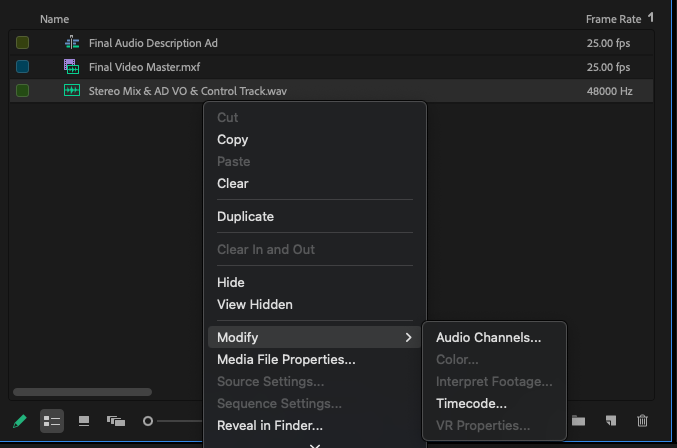Open Media File Properties...
This screenshot has width=677, height=448.
pyautogui.click(x=286, y=360)
